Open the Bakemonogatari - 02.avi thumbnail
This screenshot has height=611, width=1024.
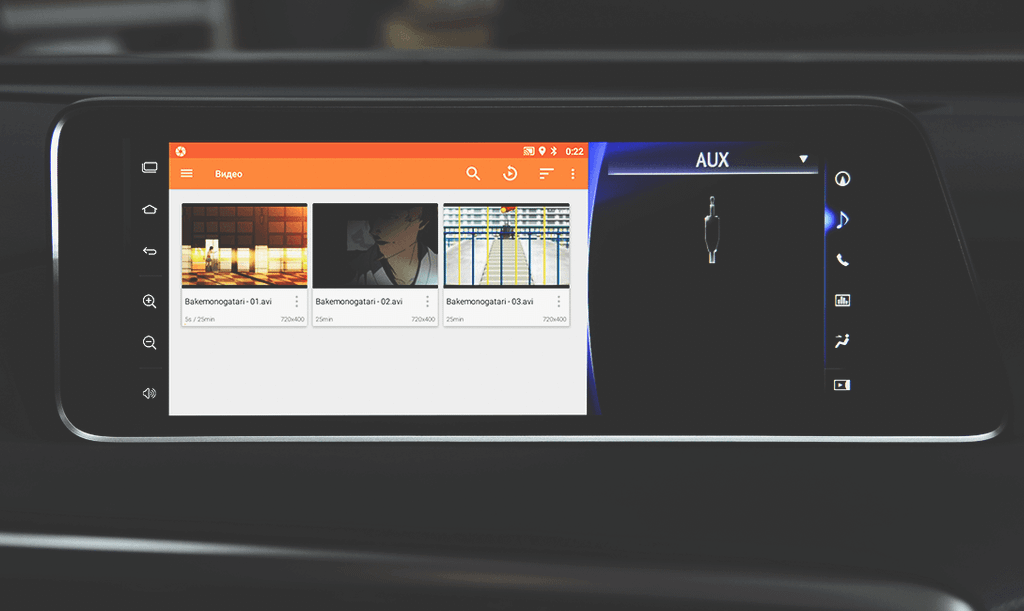pyautogui.click(x=375, y=245)
